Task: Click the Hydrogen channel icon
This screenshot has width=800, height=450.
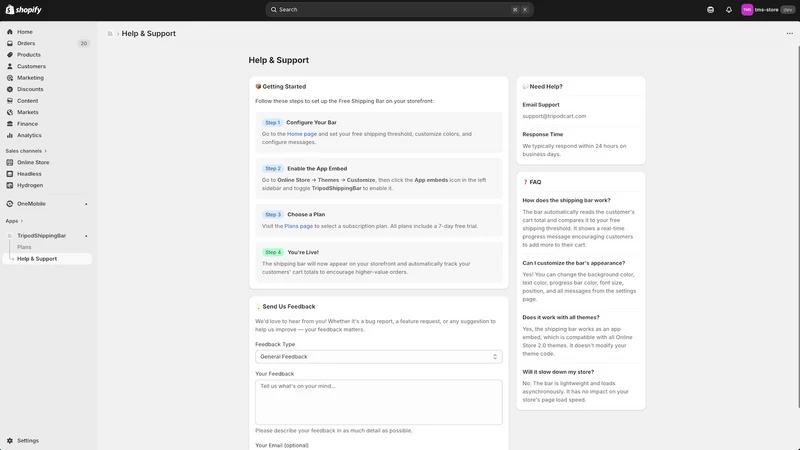Action: pos(10,185)
